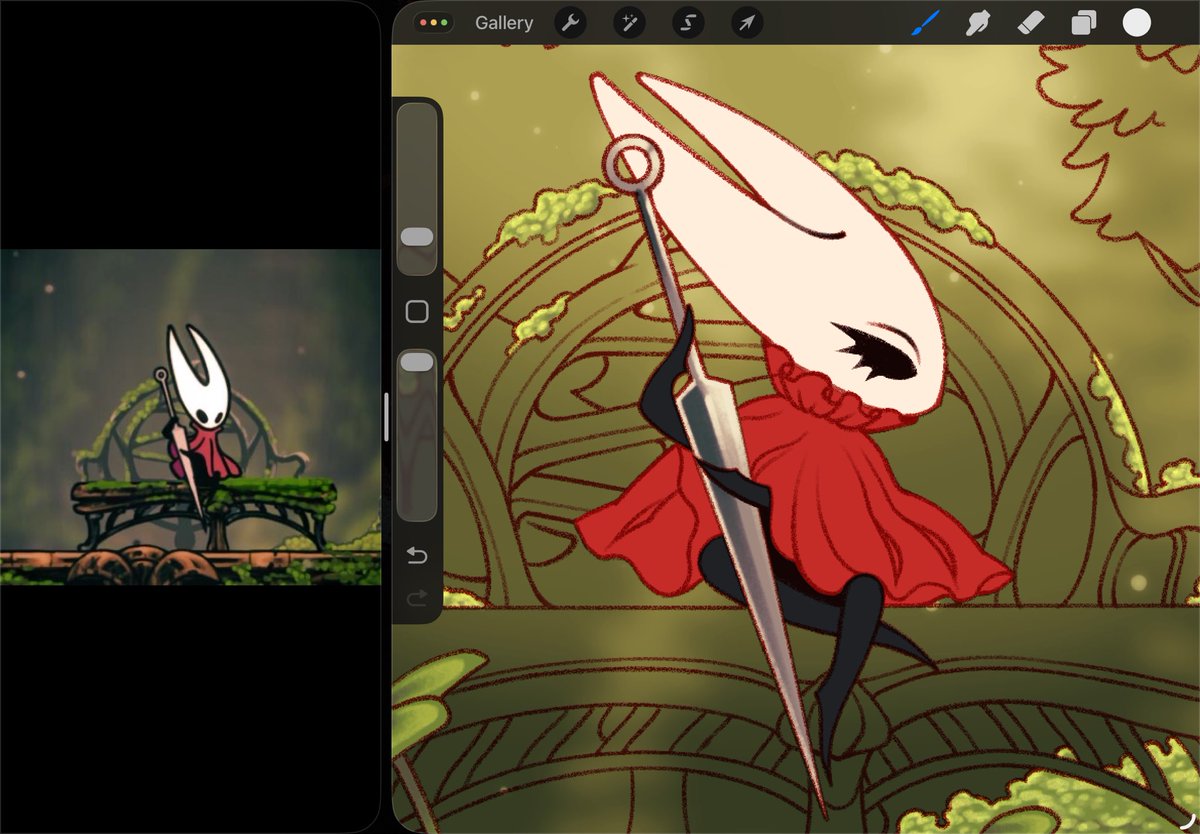Open the Actions wrench menu
The width and height of the screenshot is (1200, 834).
pos(570,23)
